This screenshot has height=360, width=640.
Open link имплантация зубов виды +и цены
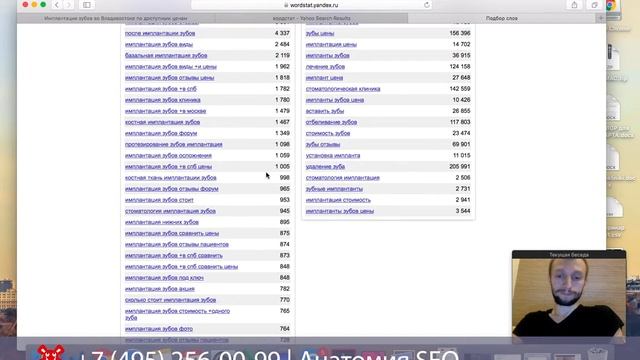[x=171, y=67]
